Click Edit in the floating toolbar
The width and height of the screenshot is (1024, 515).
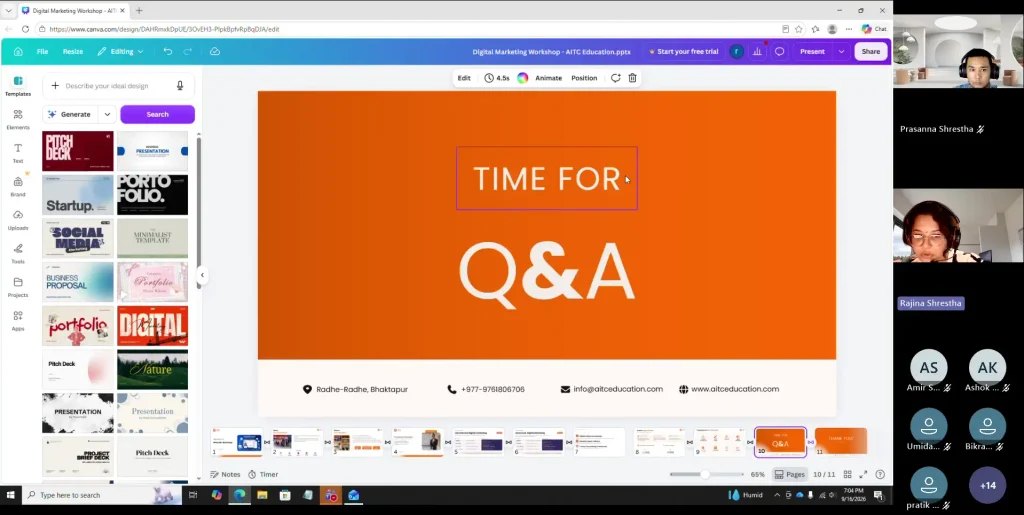tap(464, 78)
